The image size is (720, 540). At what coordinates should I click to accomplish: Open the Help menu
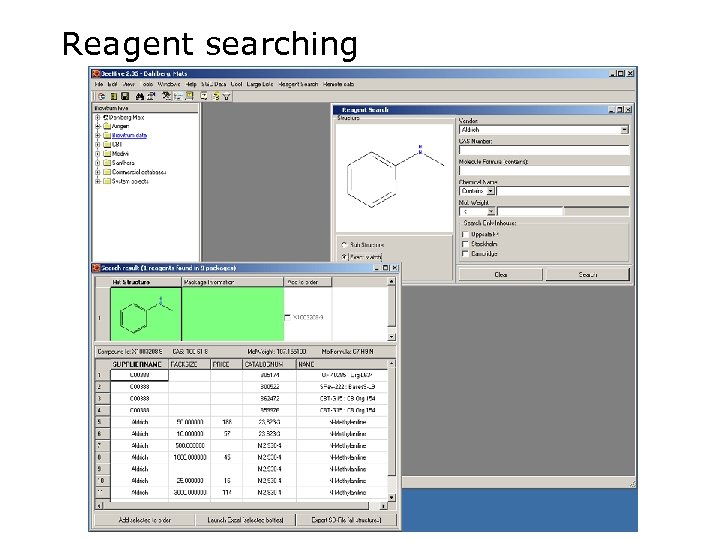191,84
